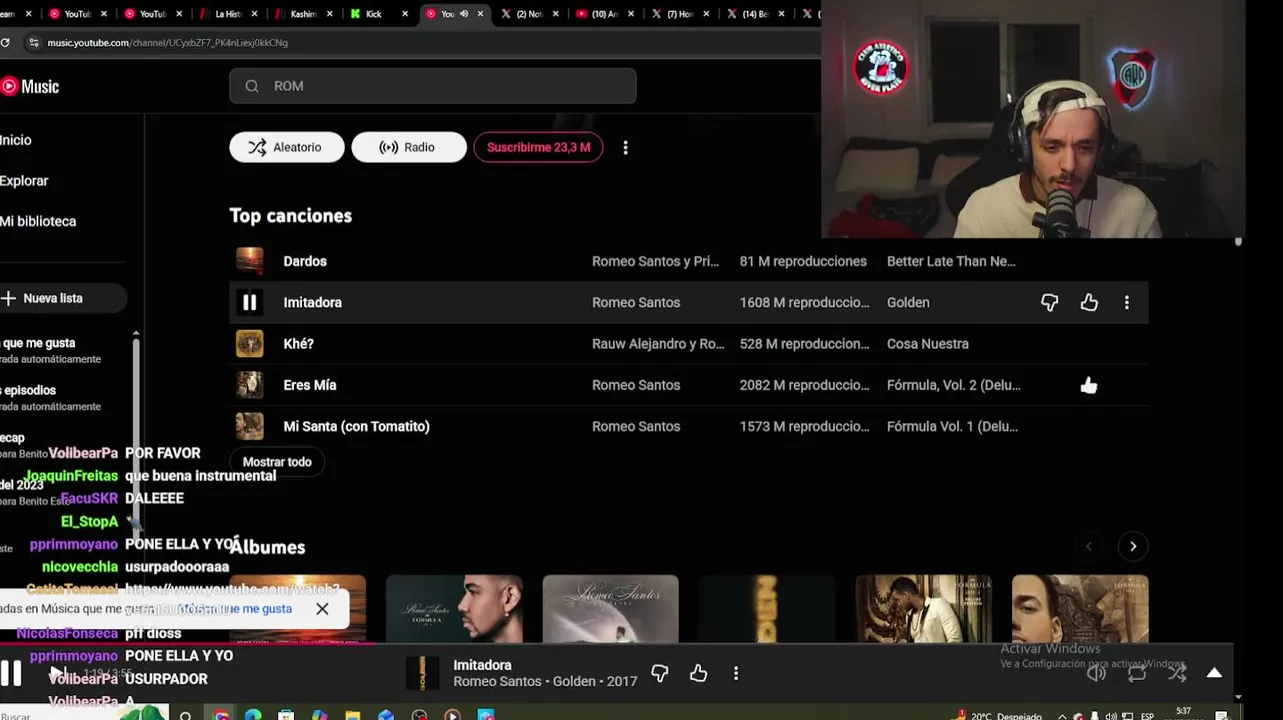Pause the playing Imitadora row
Image resolution: width=1283 pixels, height=720 pixels.
click(249, 302)
